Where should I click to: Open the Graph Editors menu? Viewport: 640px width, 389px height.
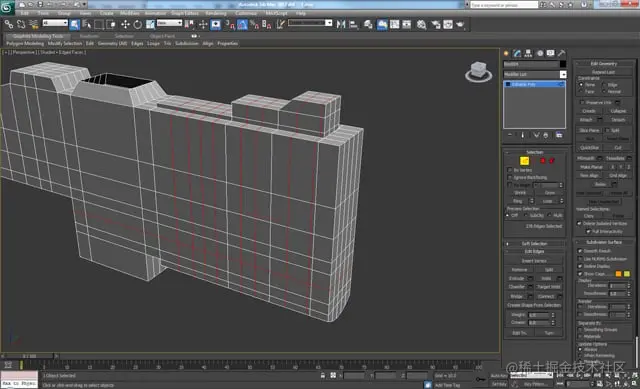[185, 13]
